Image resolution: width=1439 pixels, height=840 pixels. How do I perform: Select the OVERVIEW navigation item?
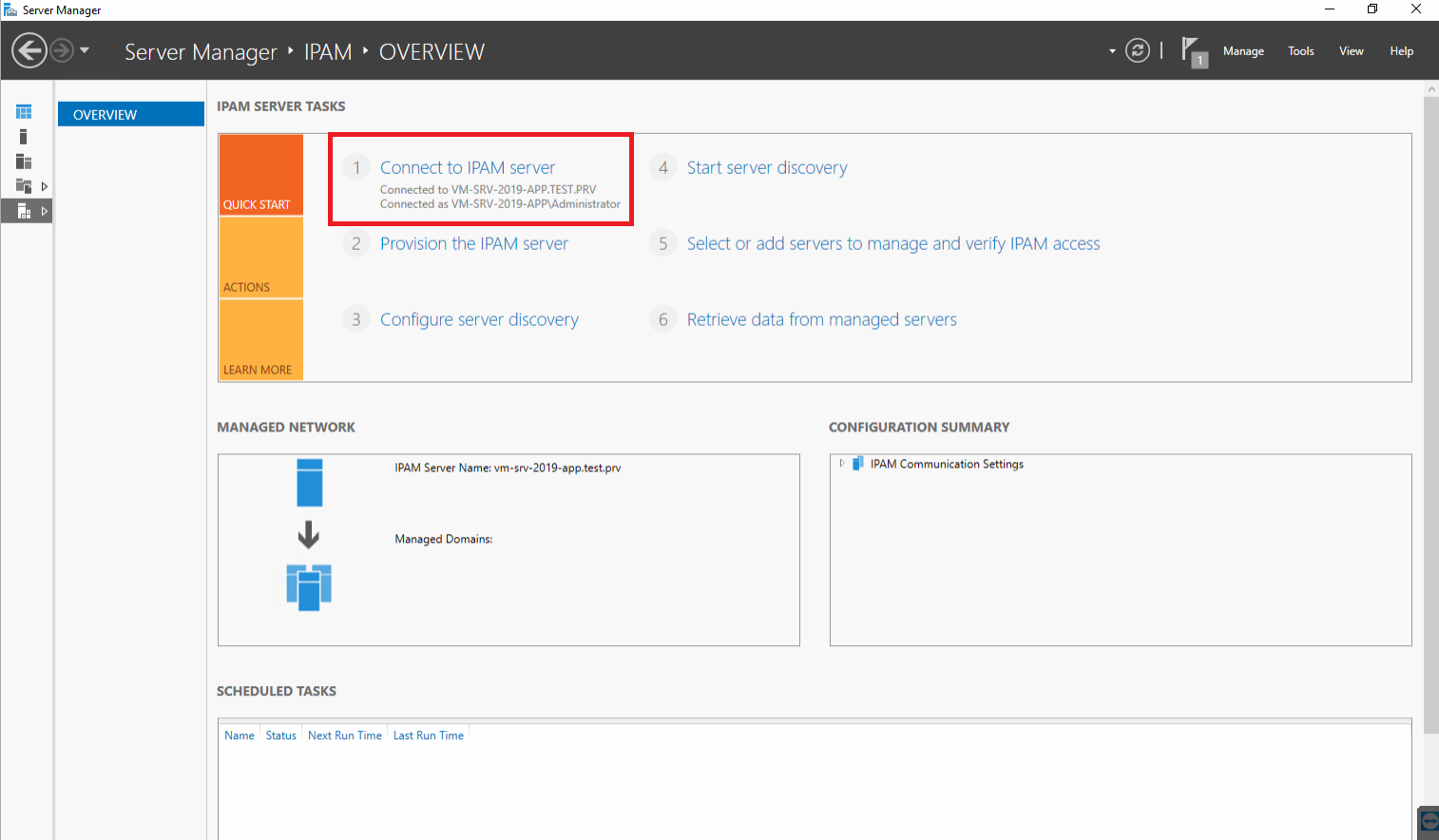(131, 114)
